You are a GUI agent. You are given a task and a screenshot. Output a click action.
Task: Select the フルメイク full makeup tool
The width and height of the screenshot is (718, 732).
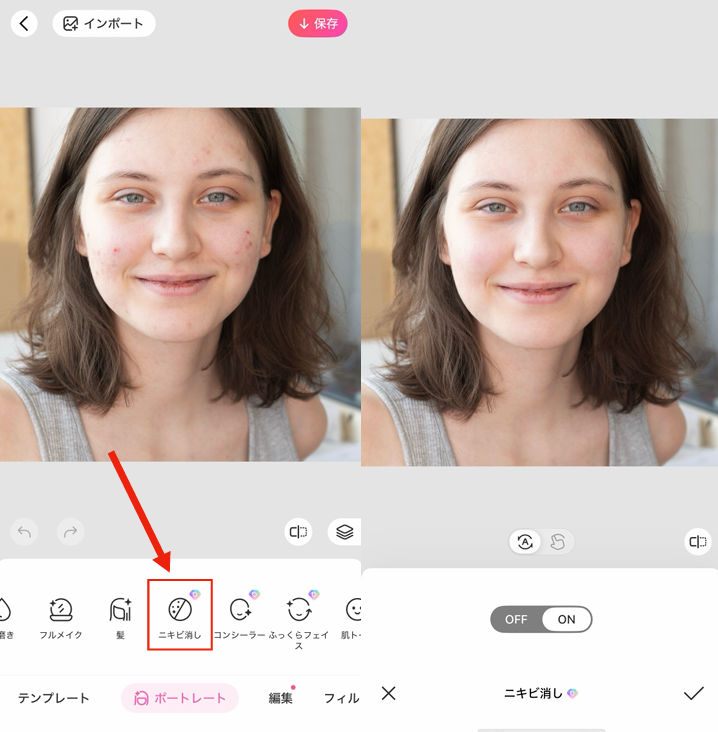(61, 616)
